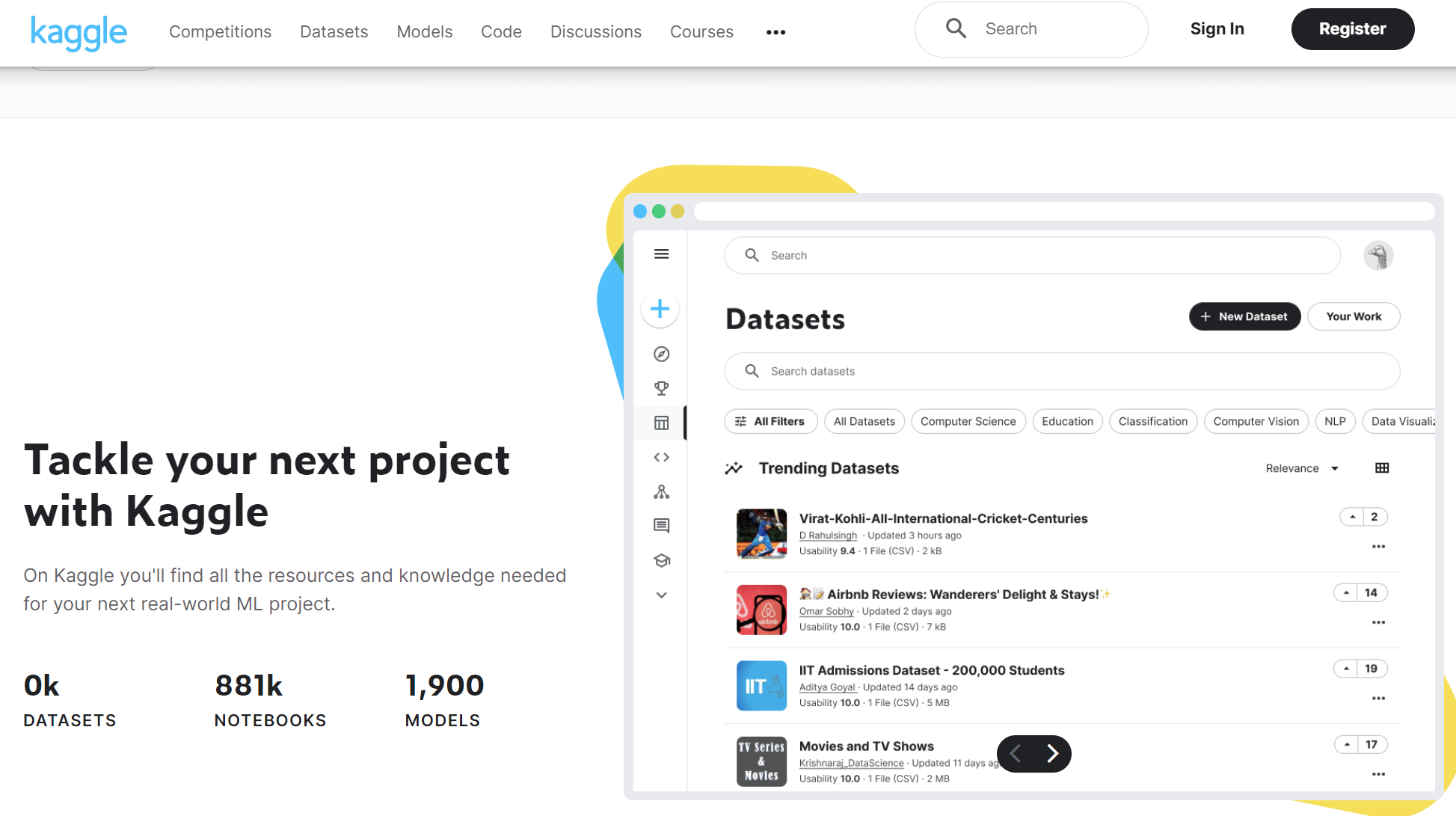Viewport: 1456px width, 816px height.
Task: Upvote the IIT Admissions Dataset
Action: coord(1347,669)
